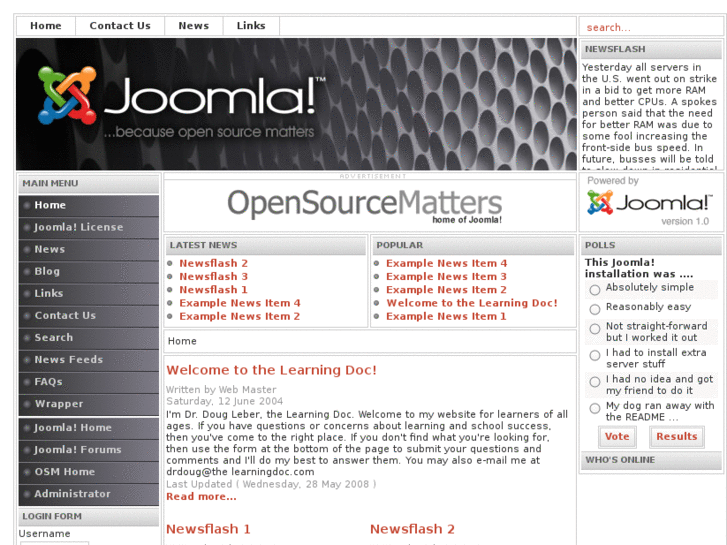Open Newsflash 3 in Latest News
The image size is (727, 545).
tap(214, 276)
